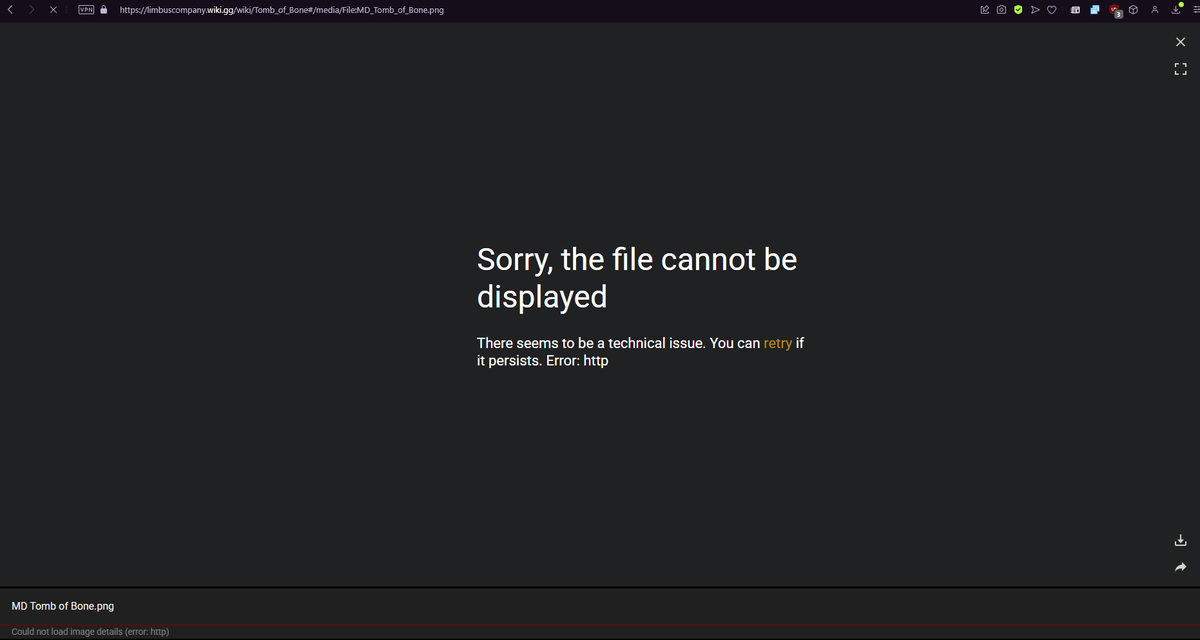Add page to bookmarks heart
Image resolution: width=1200 pixels, height=640 pixels.
tap(1052, 10)
